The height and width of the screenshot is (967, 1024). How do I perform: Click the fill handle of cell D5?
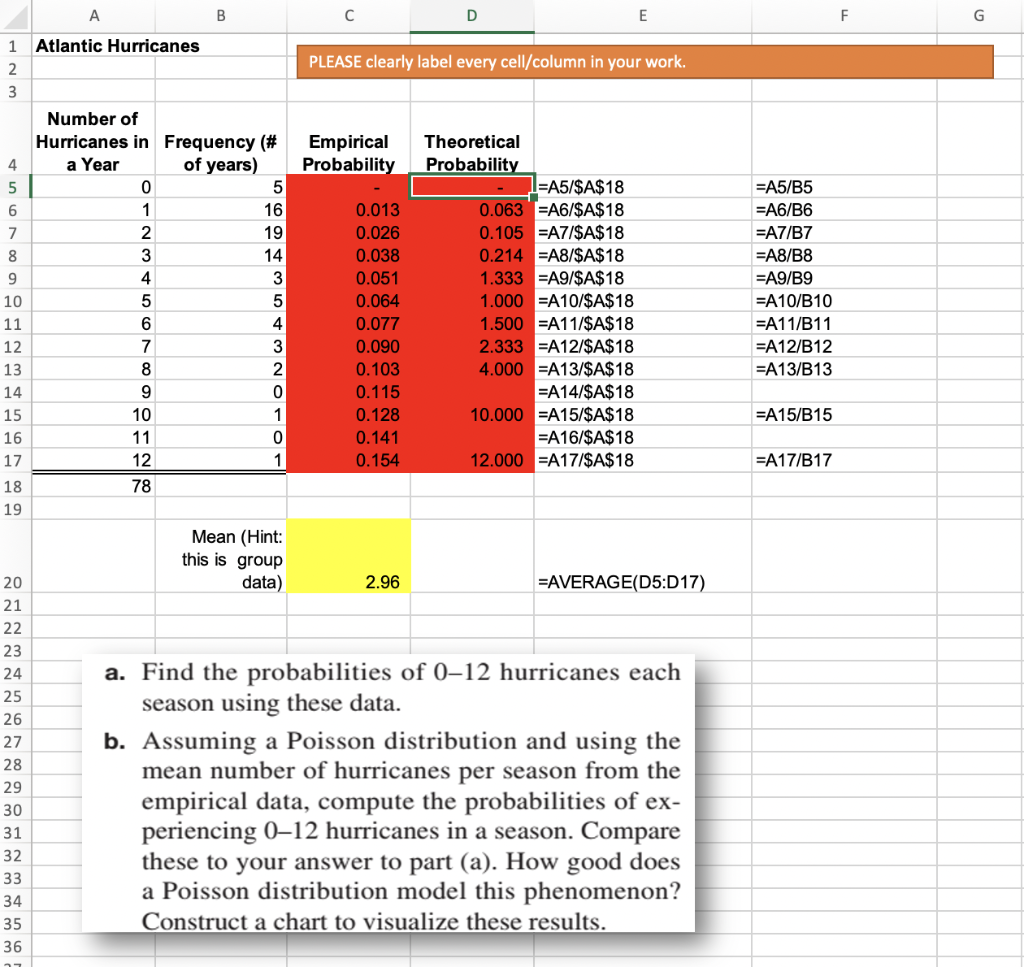[534, 197]
